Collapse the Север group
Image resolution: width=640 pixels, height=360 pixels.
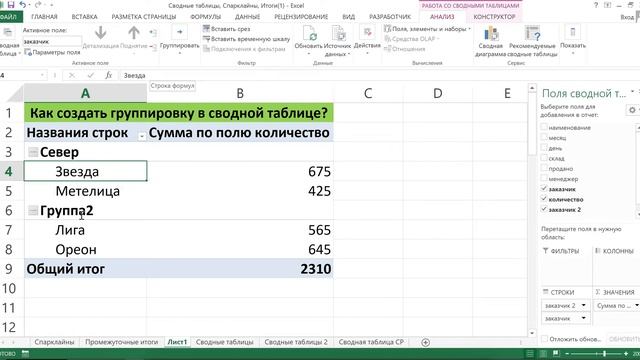tap(33, 152)
